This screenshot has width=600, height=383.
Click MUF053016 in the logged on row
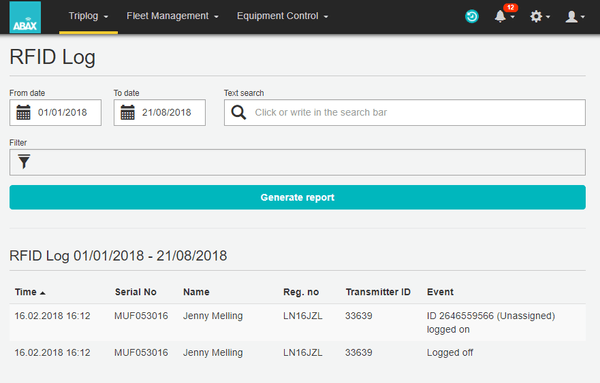(141, 316)
